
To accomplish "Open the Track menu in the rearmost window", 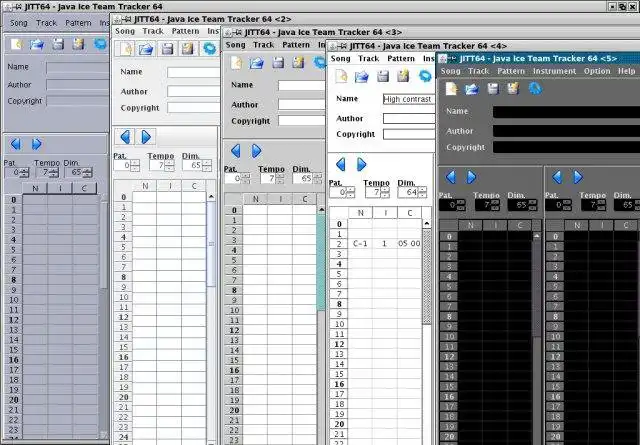I will coord(46,23).
